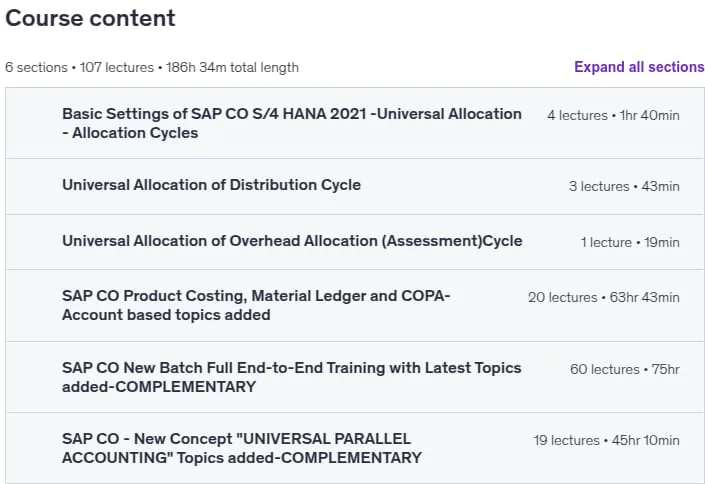
Task: Click the Course content heading
Action: [x=90, y=18]
